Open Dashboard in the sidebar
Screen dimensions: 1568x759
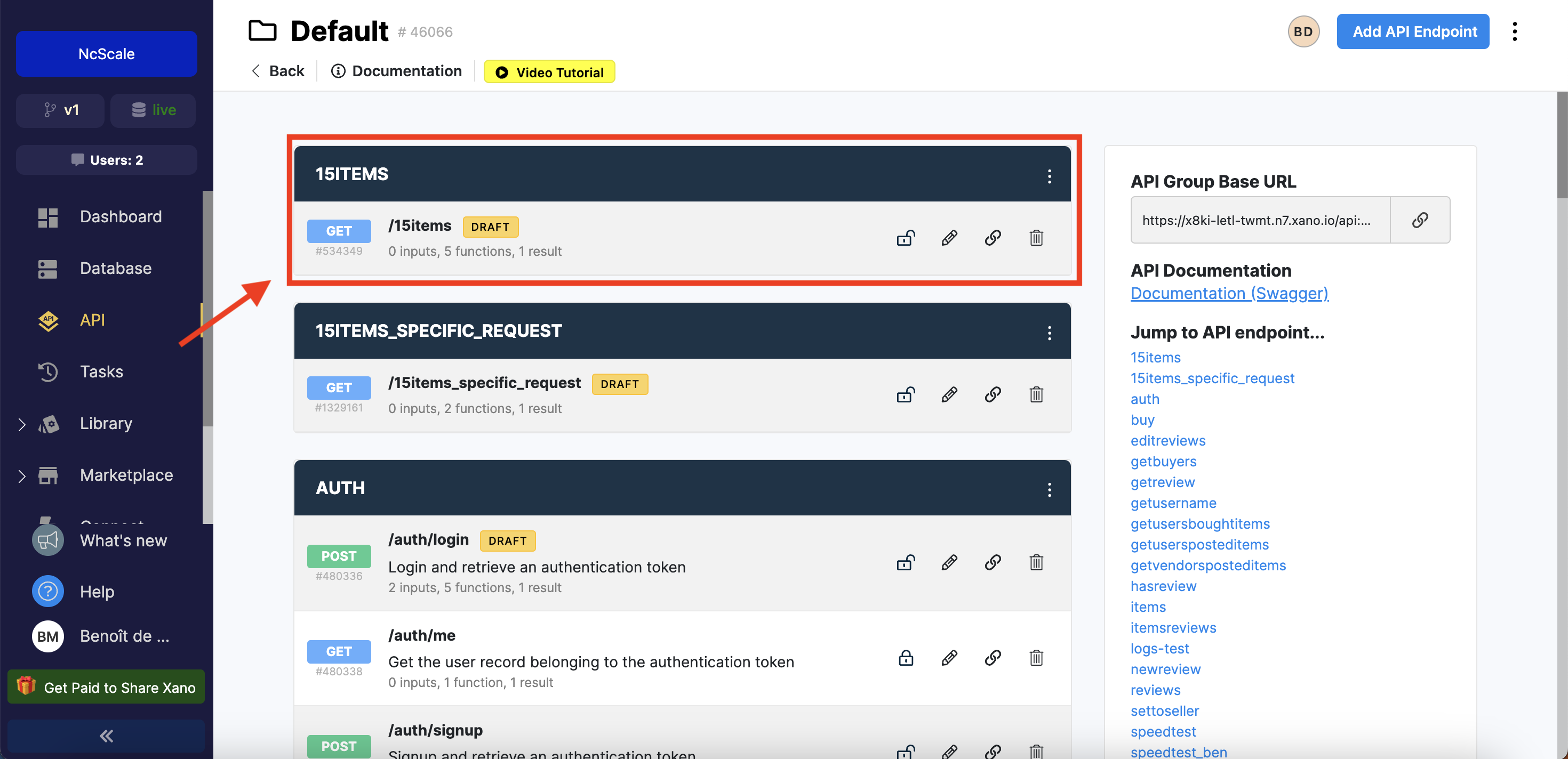[x=100, y=217]
